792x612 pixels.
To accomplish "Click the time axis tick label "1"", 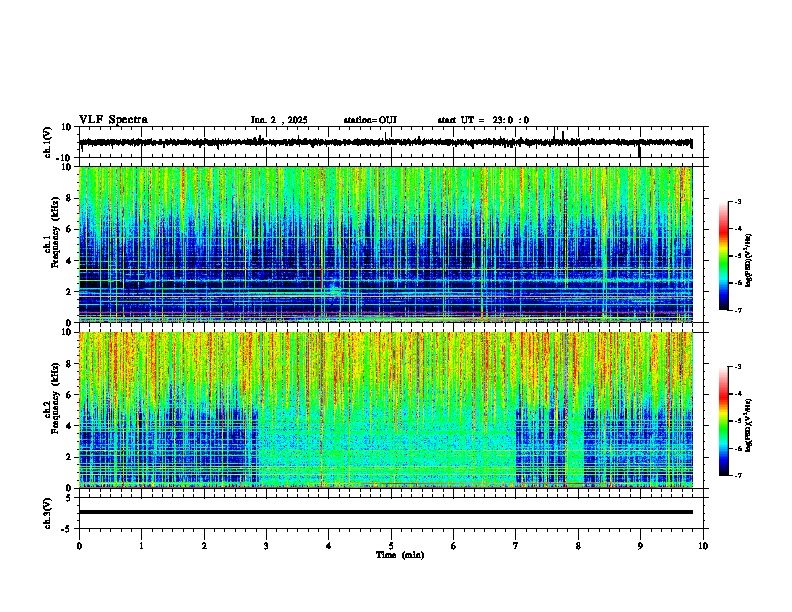I will pos(141,546).
